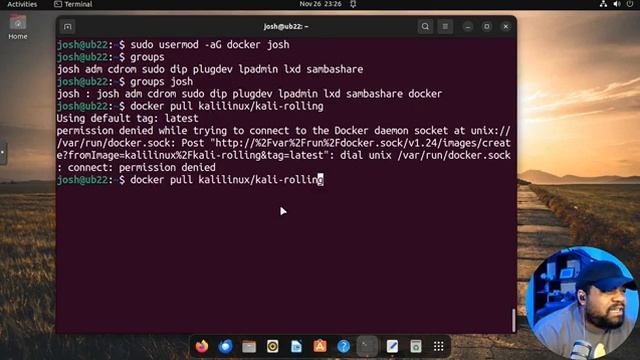Image resolution: width=640 pixels, height=360 pixels.
Task: Open the Files manager in the dock
Action: tap(249, 346)
